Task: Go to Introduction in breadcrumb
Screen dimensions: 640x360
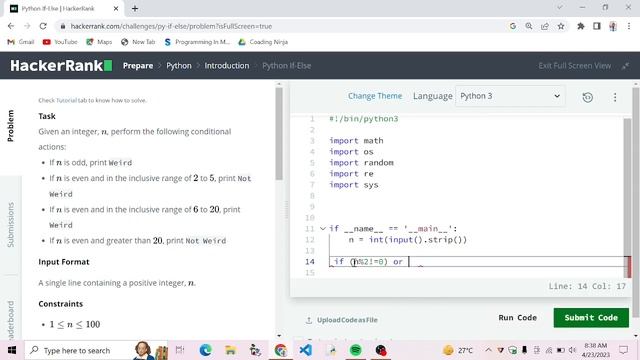Action: click(227, 66)
